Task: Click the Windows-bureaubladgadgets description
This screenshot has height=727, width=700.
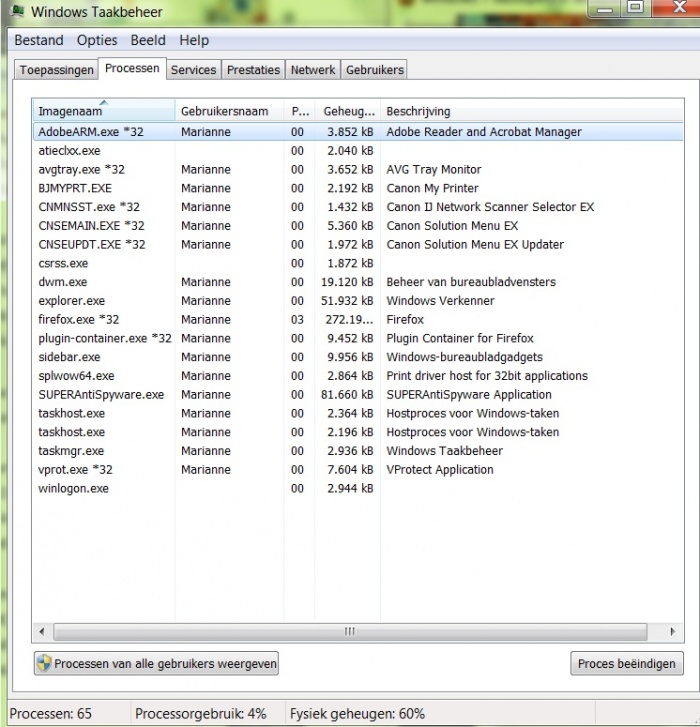Action: coord(465,357)
